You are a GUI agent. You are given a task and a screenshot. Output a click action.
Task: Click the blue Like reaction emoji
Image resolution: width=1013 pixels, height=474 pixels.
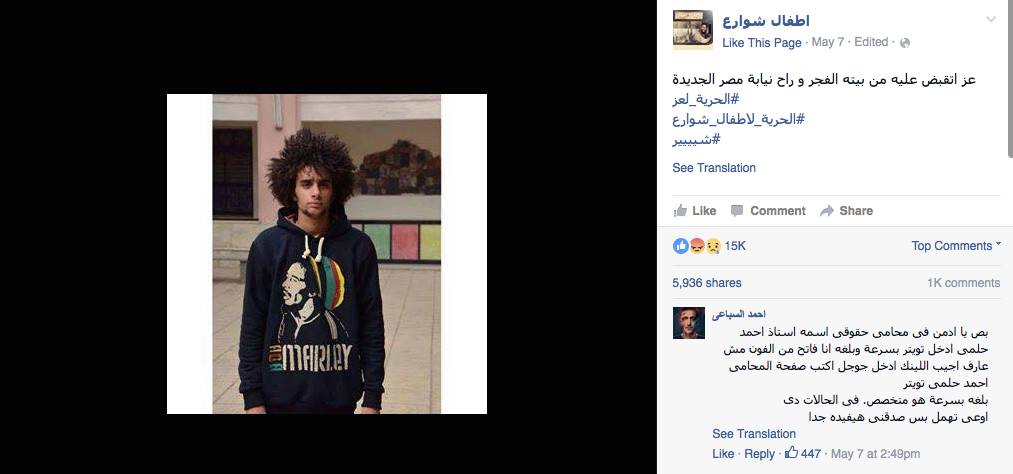click(x=681, y=245)
